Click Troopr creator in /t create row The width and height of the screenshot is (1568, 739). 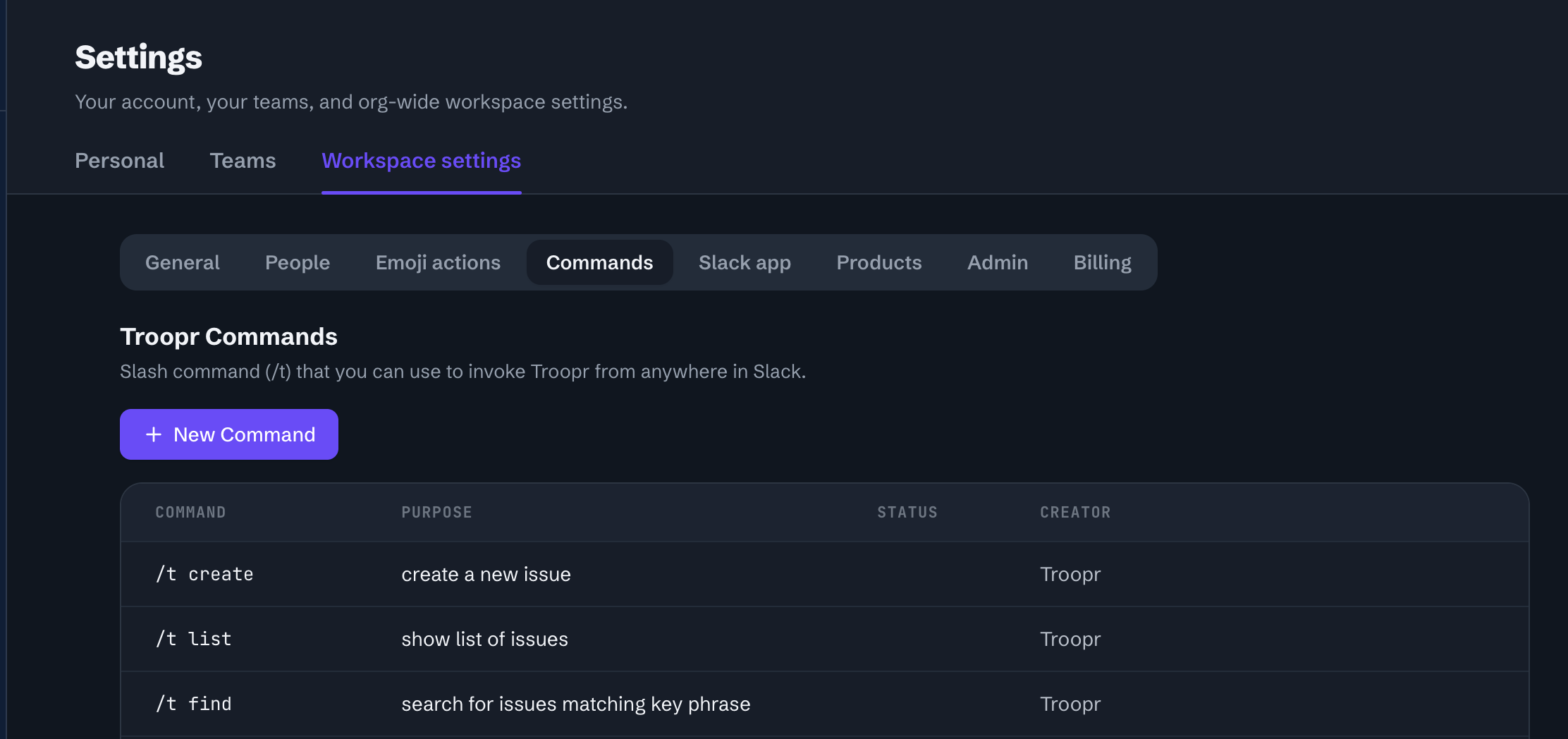[x=1070, y=574]
